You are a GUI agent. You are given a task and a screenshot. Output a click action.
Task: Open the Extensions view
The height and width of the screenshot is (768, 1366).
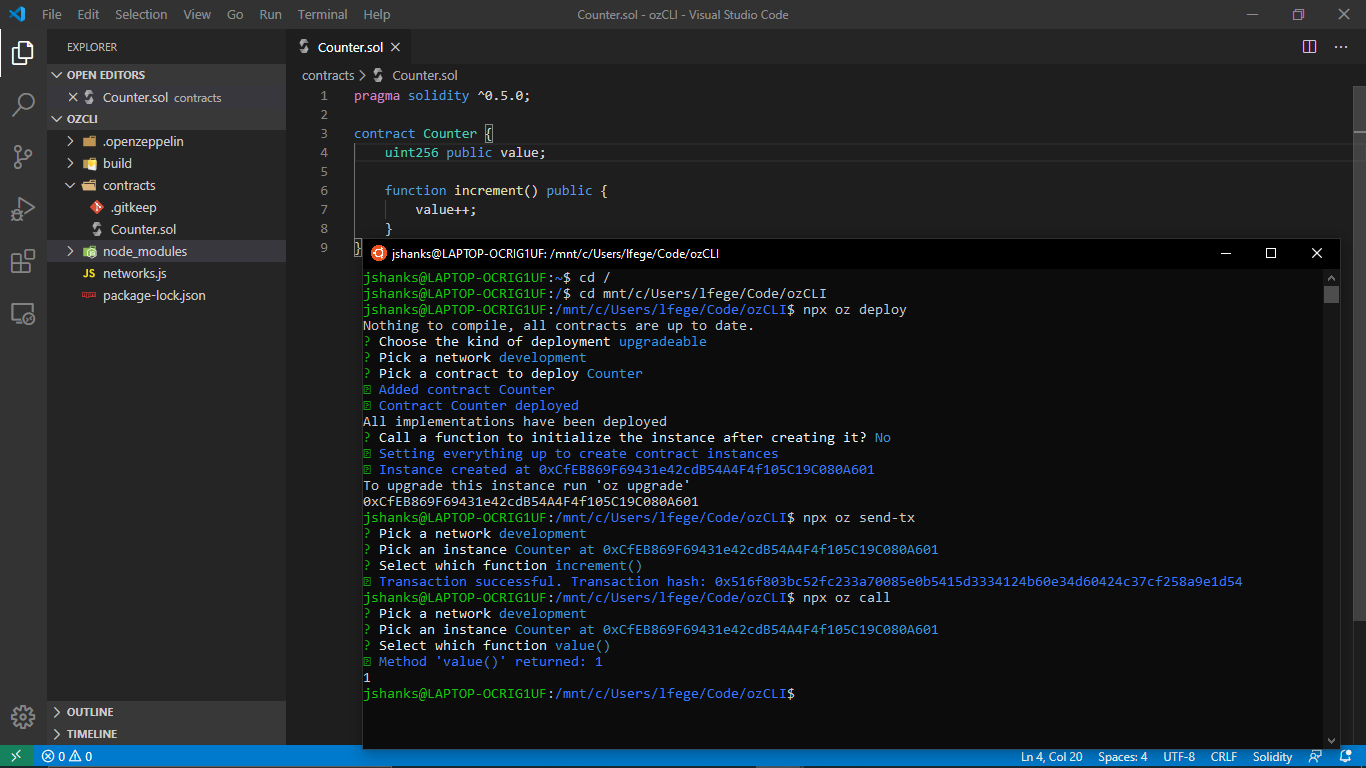(23, 262)
